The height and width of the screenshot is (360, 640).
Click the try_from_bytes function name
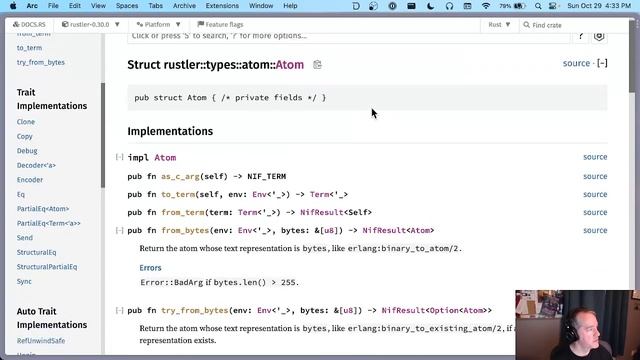pos(195,311)
